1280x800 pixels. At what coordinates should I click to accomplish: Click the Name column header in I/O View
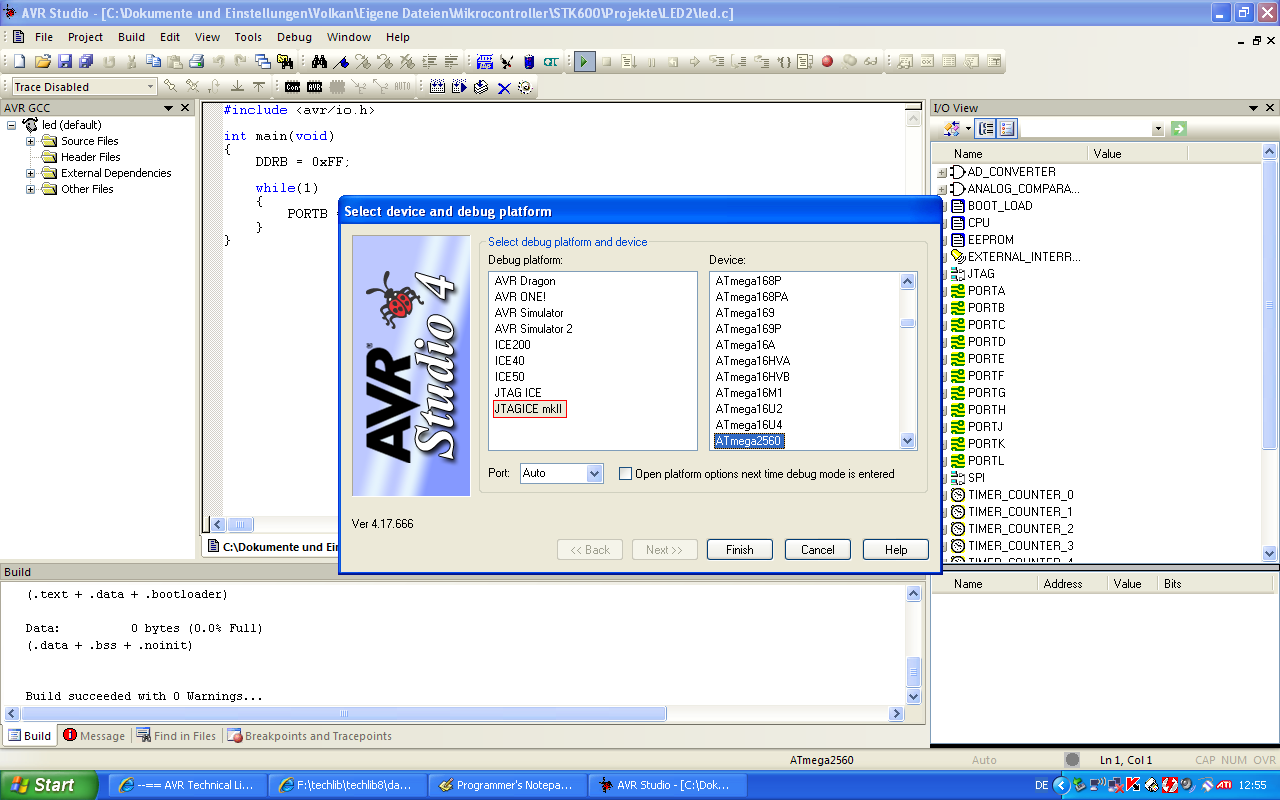(x=1010, y=154)
